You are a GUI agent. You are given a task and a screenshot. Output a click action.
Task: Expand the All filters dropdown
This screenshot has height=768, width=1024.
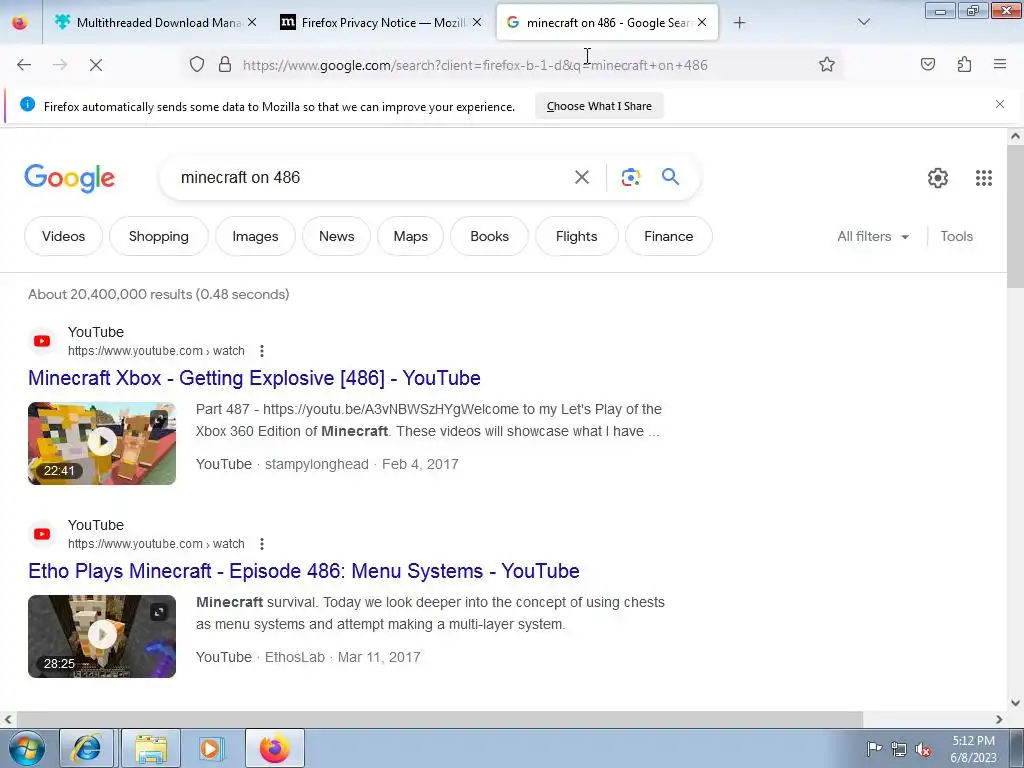(873, 236)
